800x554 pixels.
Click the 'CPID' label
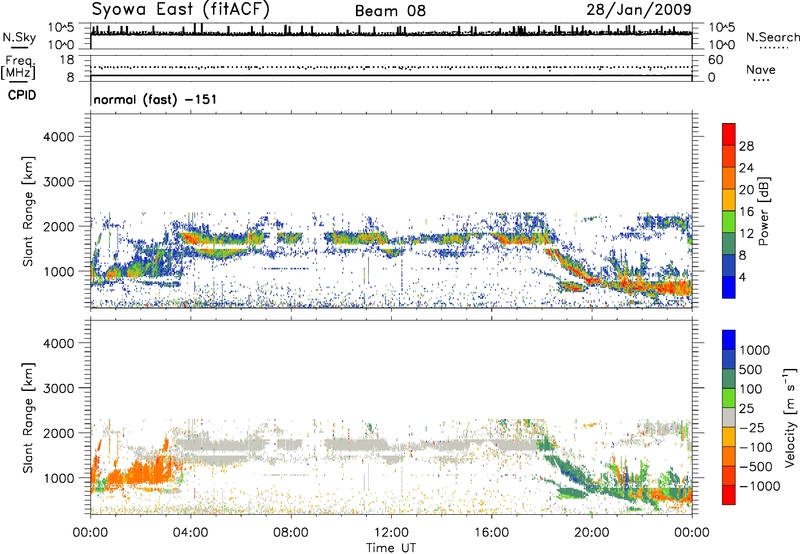pos(22,95)
